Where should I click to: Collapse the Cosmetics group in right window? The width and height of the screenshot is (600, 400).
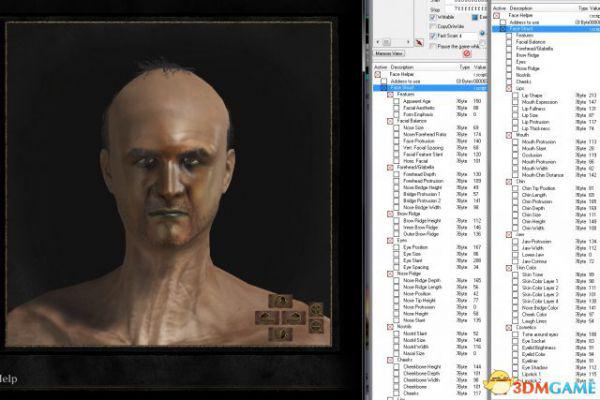click(x=509, y=328)
